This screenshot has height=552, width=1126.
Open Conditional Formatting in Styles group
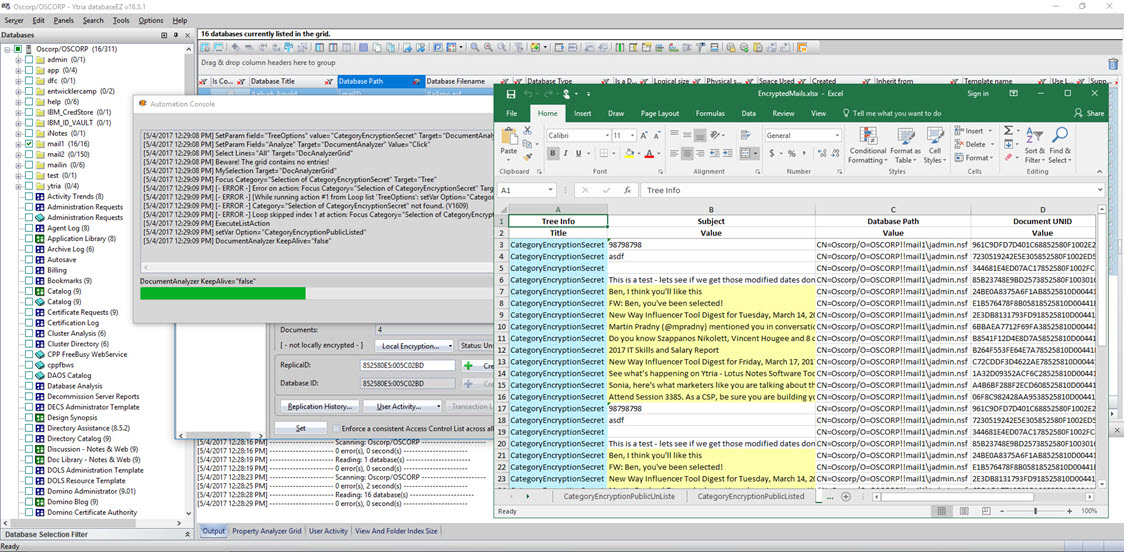click(x=867, y=145)
